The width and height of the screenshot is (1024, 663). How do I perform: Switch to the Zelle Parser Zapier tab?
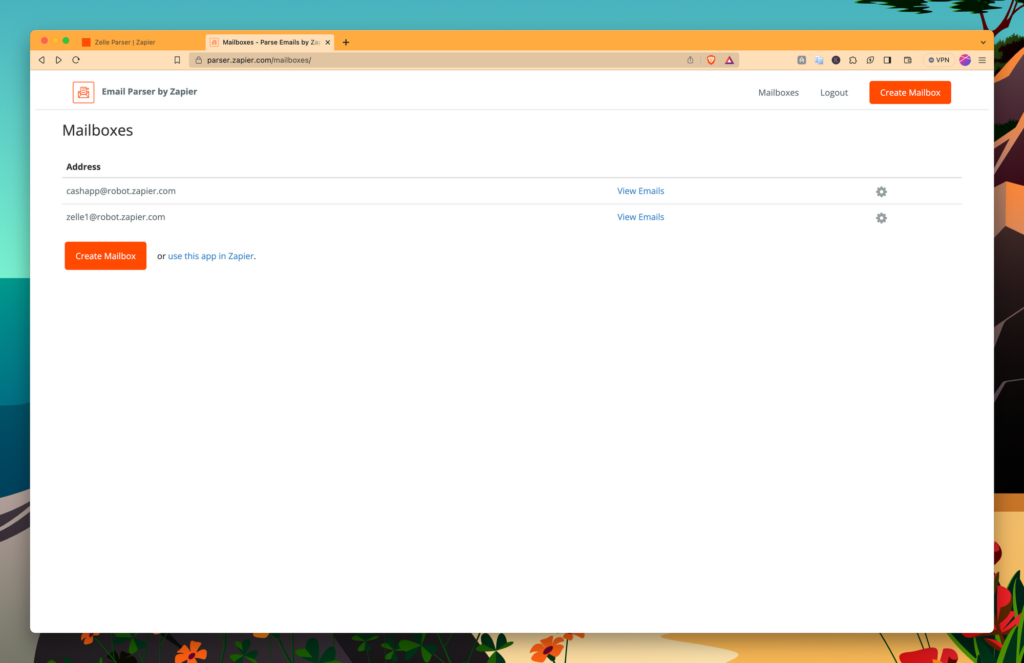124,42
